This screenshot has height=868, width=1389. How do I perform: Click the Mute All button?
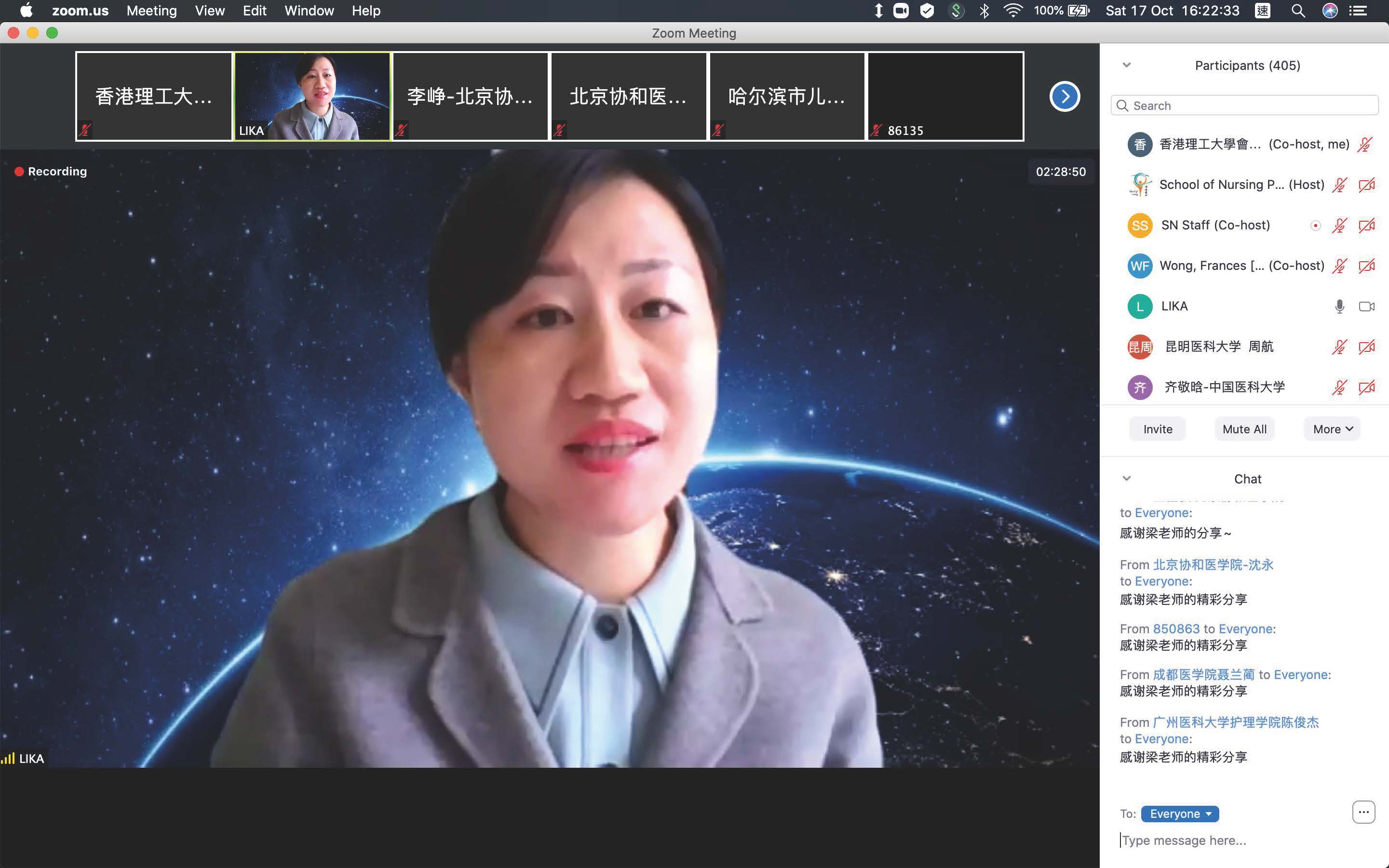click(x=1244, y=429)
